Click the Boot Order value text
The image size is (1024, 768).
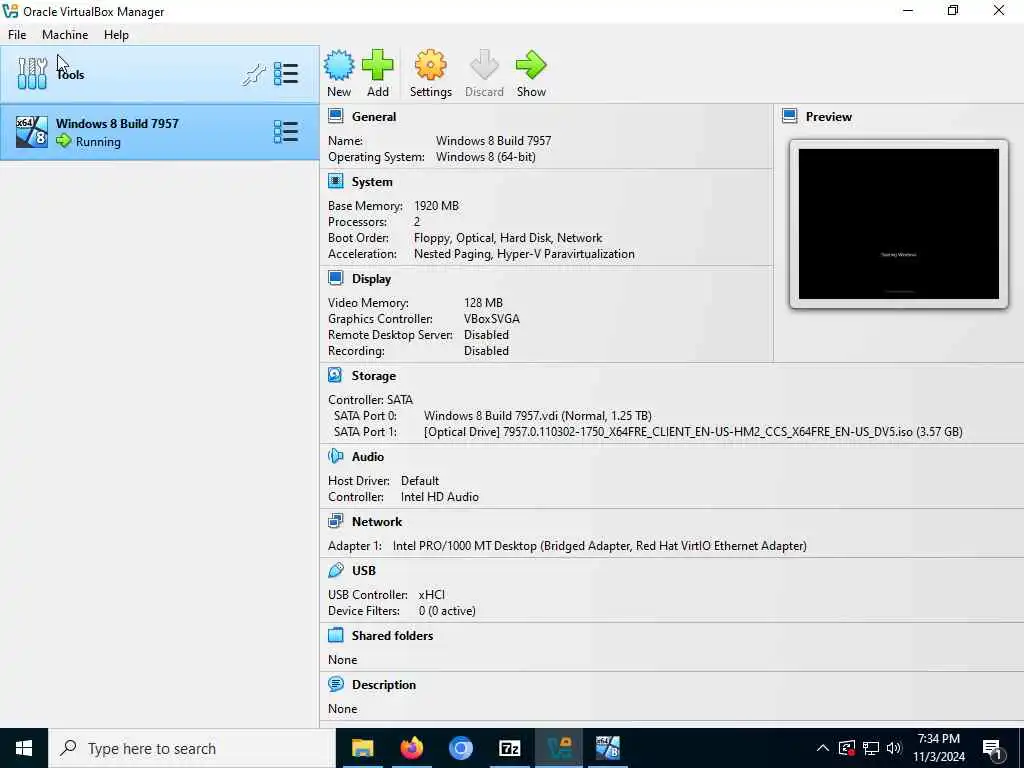[508, 238]
